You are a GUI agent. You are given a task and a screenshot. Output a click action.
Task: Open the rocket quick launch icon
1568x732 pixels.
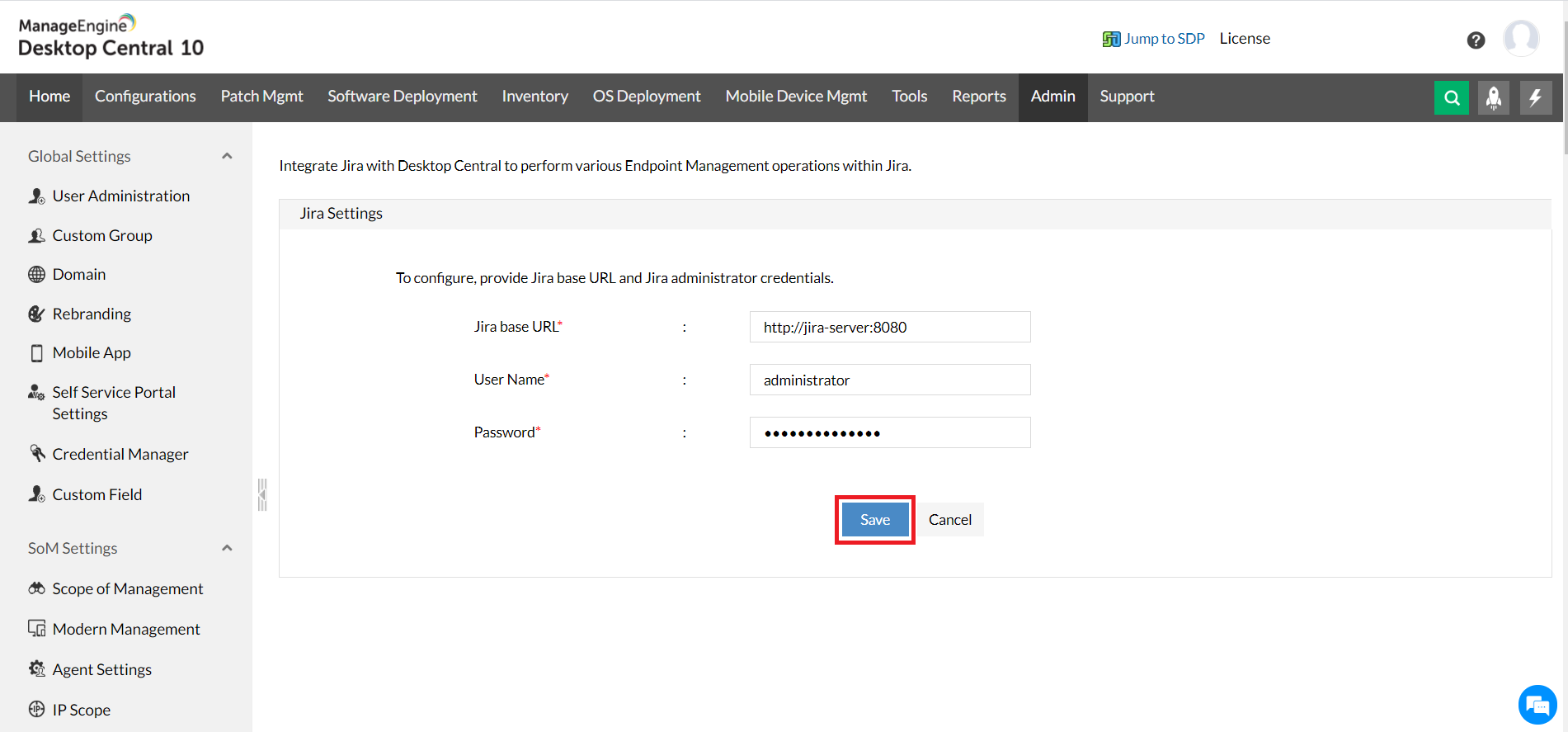(1494, 97)
